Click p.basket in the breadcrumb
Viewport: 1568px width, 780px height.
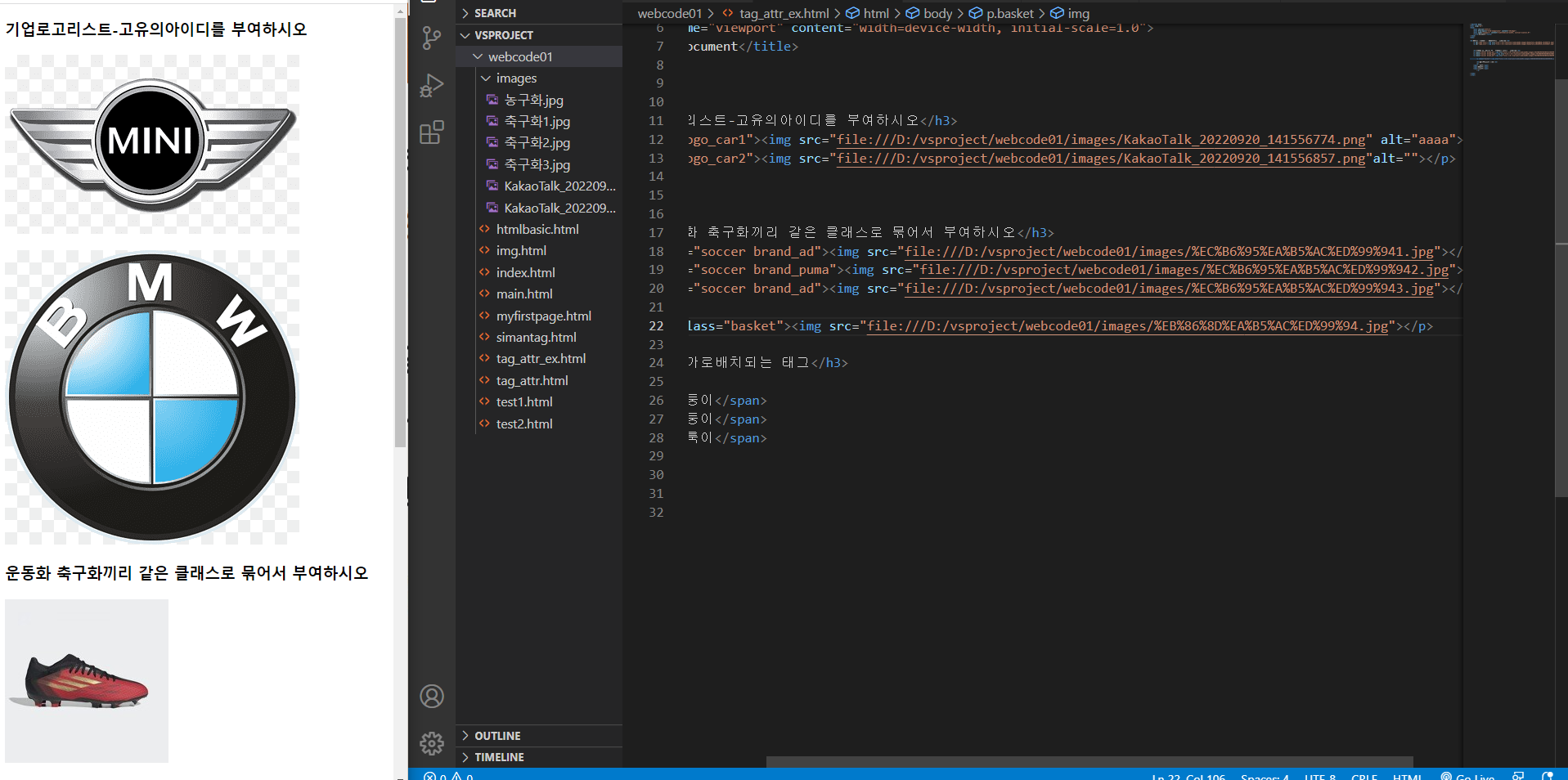click(1009, 13)
